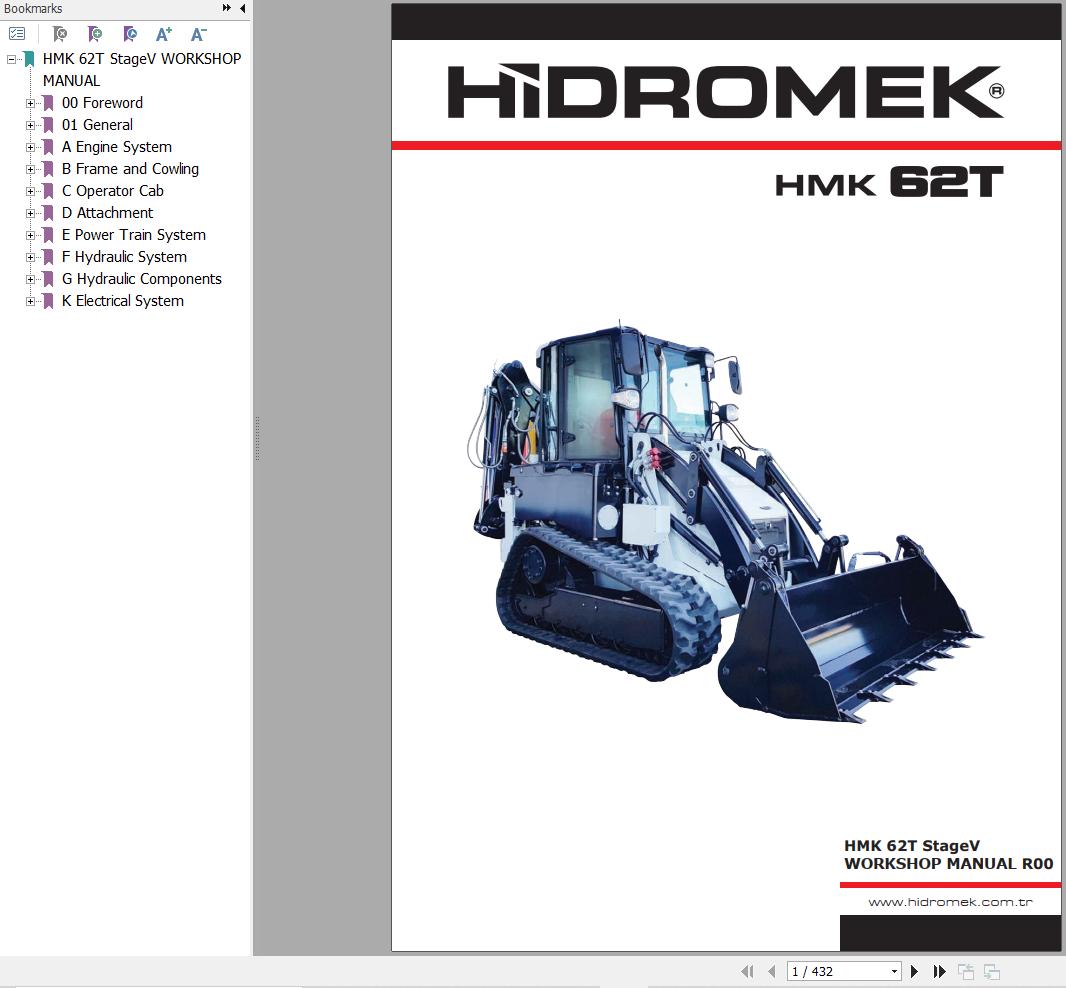Collapse the Bookmarks panel with left arrow

click(x=242, y=9)
